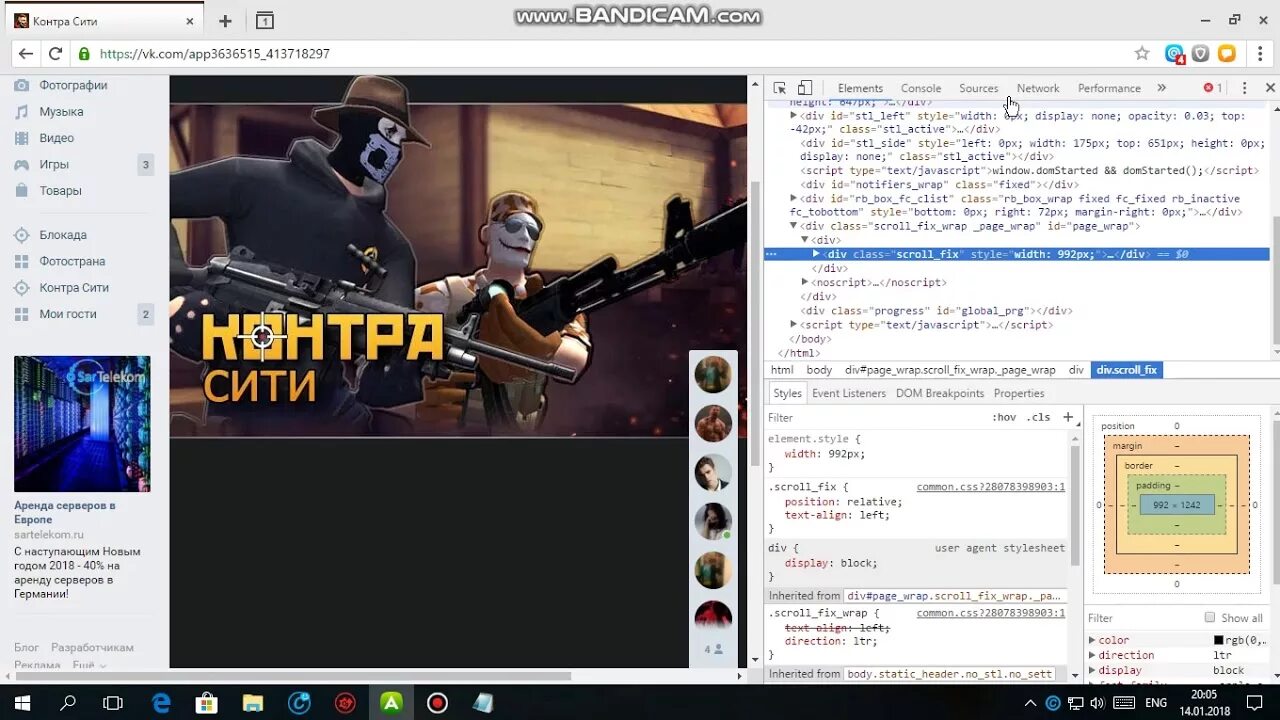Toggle the .cls class editor

click(1039, 417)
